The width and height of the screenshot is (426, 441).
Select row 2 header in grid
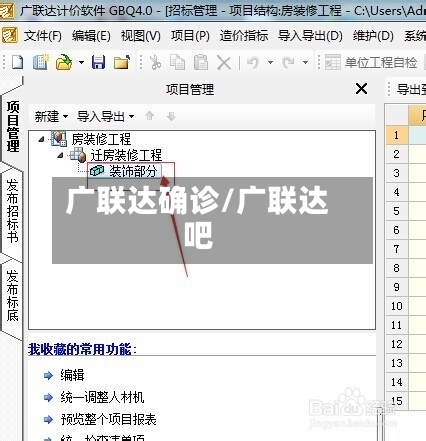point(396,154)
